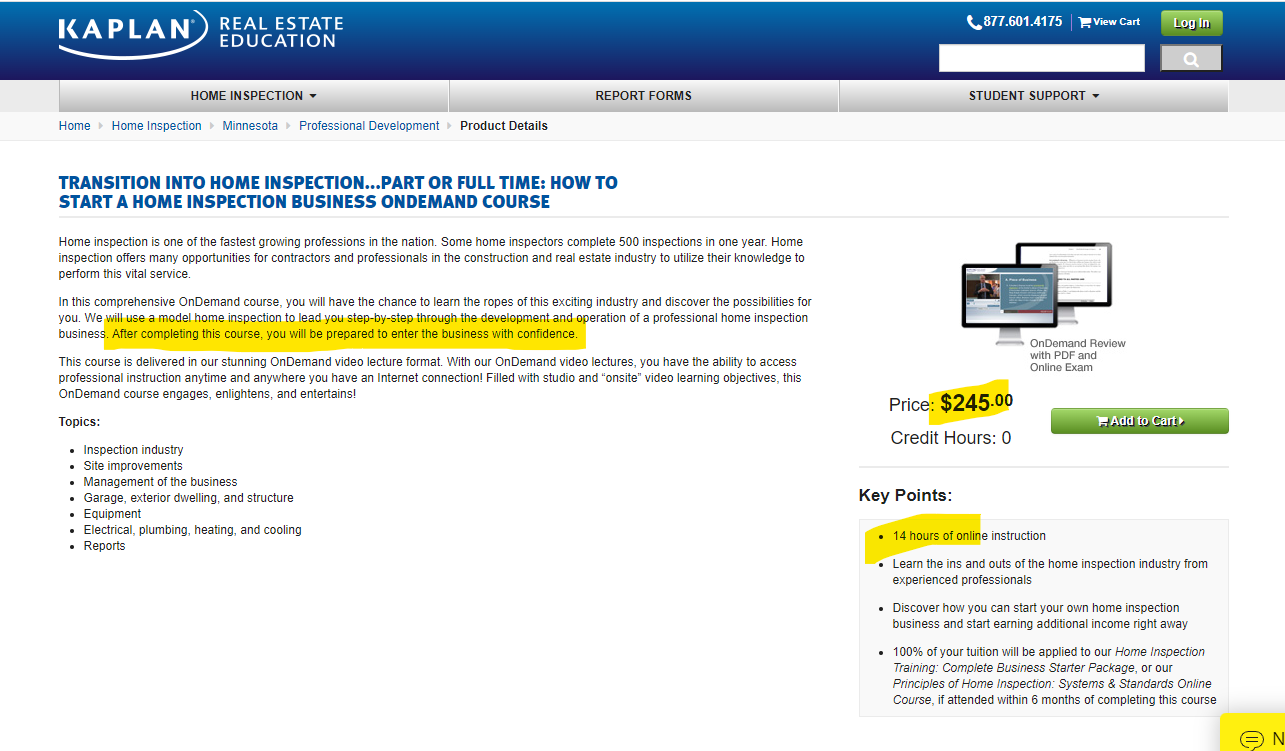The height and width of the screenshot is (751, 1285).
Task: Open the chat bubble widget icon
Action: (x=1251, y=740)
